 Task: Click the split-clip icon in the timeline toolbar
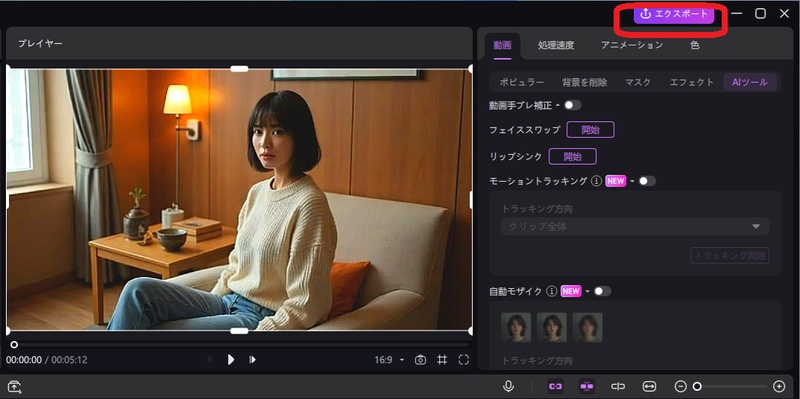click(618, 386)
